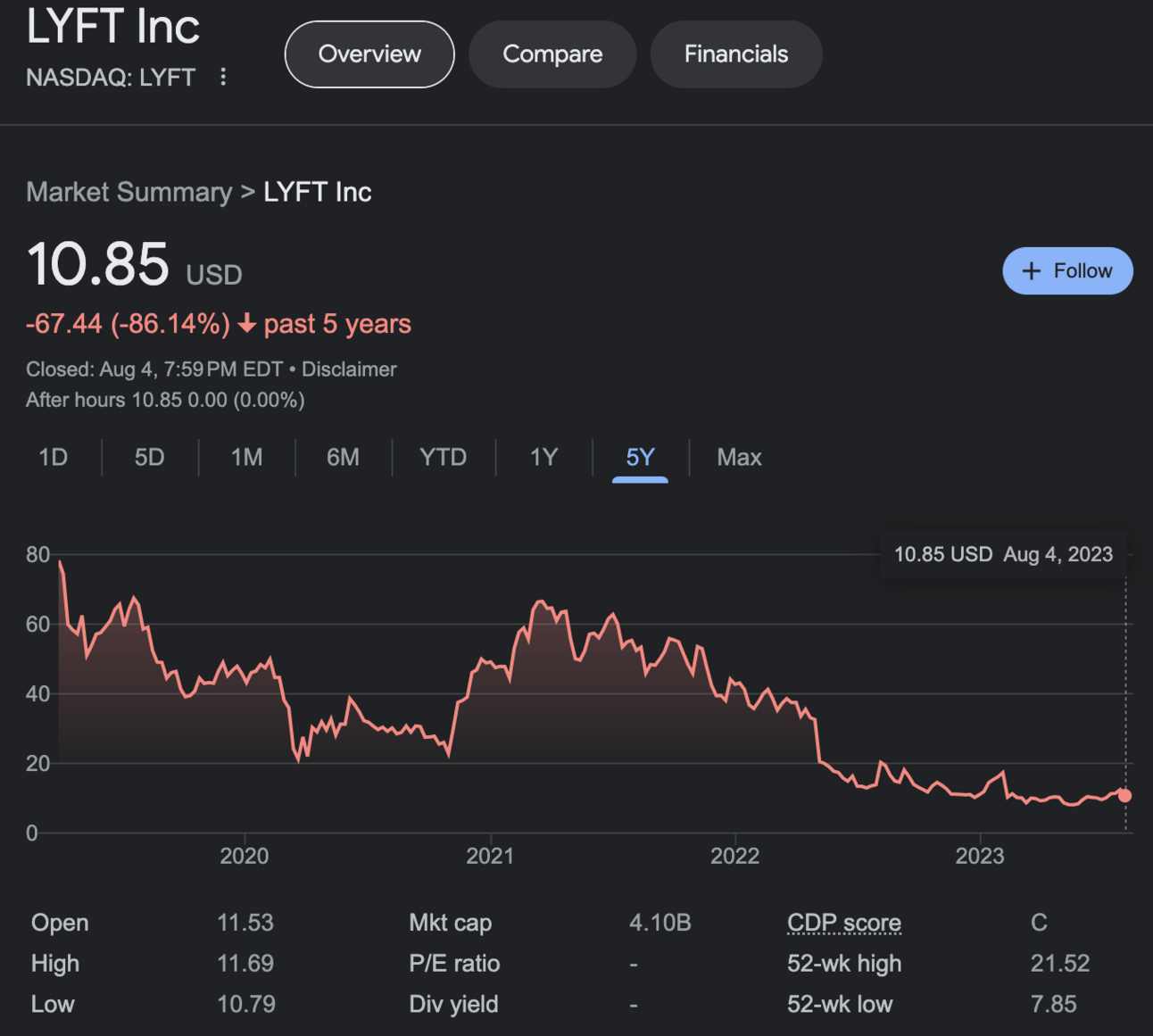Image resolution: width=1153 pixels, height=1036 pixels.
Task: Select the 6M chart range
Action: pyautogui.click(x=344, y=458)
